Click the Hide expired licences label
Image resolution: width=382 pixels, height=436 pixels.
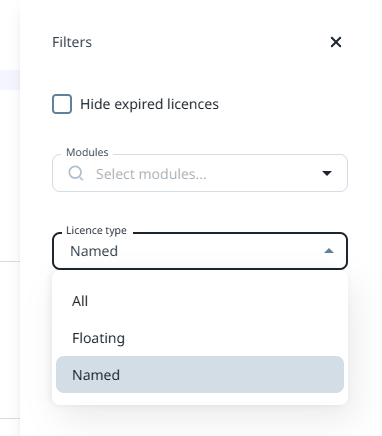coord(149,104)
